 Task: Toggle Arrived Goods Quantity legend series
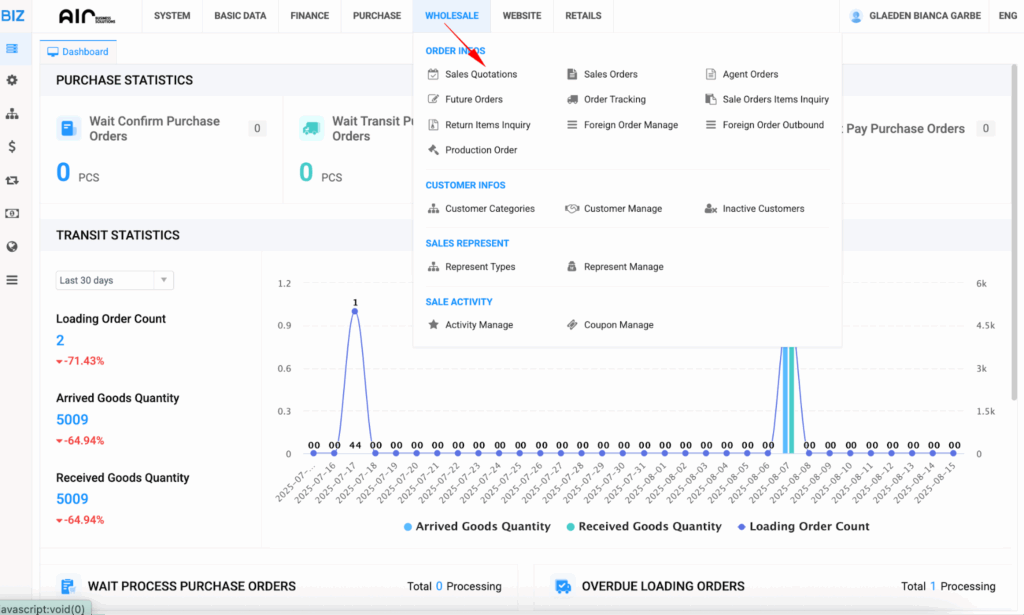pyautogui.click(x=477, y=526)
